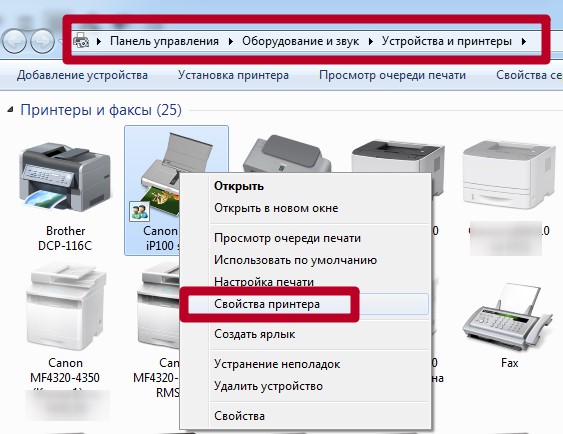Expand arrow after Панель управления breadcrumb

231,42
